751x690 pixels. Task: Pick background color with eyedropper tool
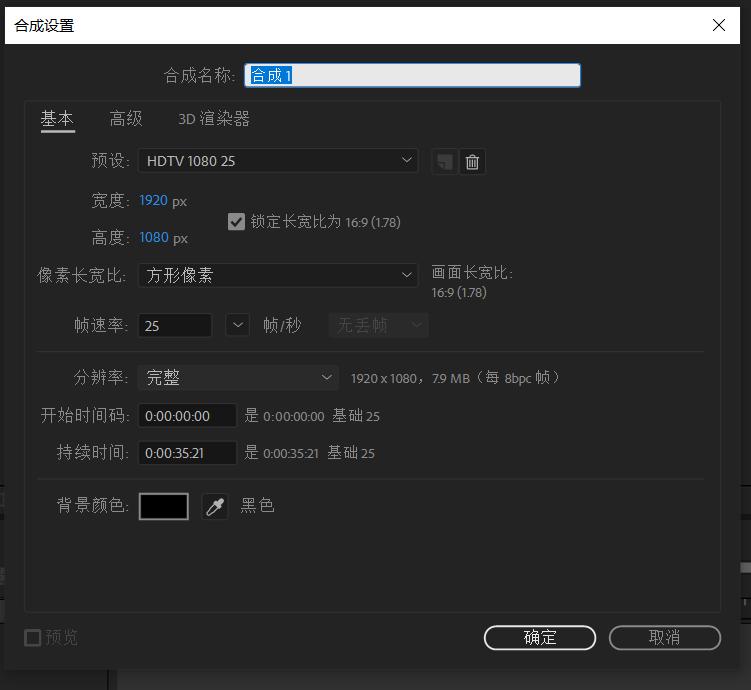click(215, 506)
